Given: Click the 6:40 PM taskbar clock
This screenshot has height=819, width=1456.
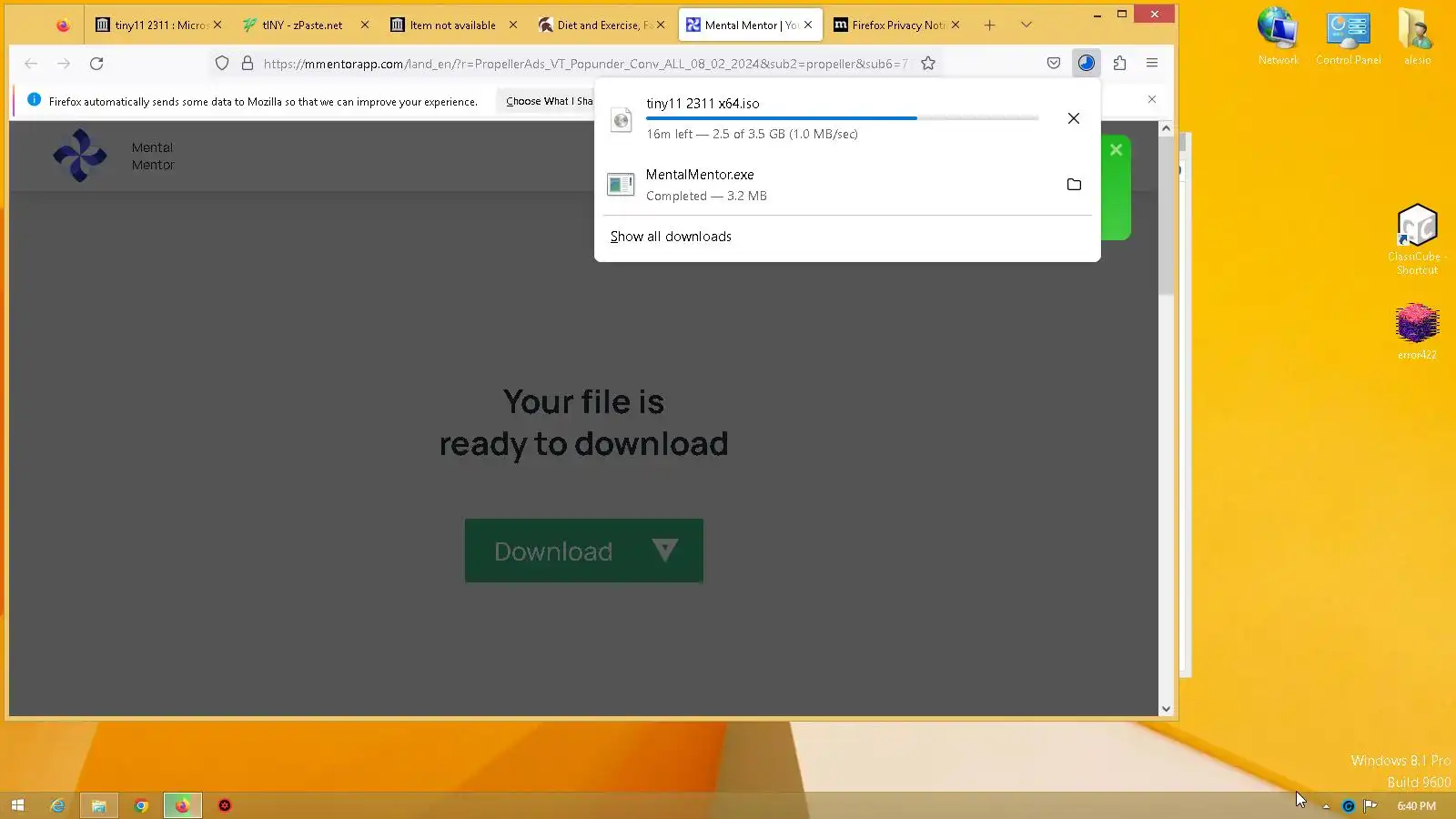Looking at the screenshot, I should [1417, 806].
